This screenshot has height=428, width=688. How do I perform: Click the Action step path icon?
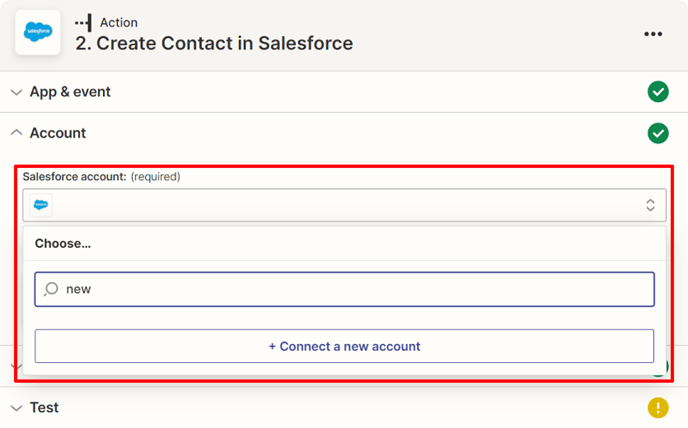[82, 22]
